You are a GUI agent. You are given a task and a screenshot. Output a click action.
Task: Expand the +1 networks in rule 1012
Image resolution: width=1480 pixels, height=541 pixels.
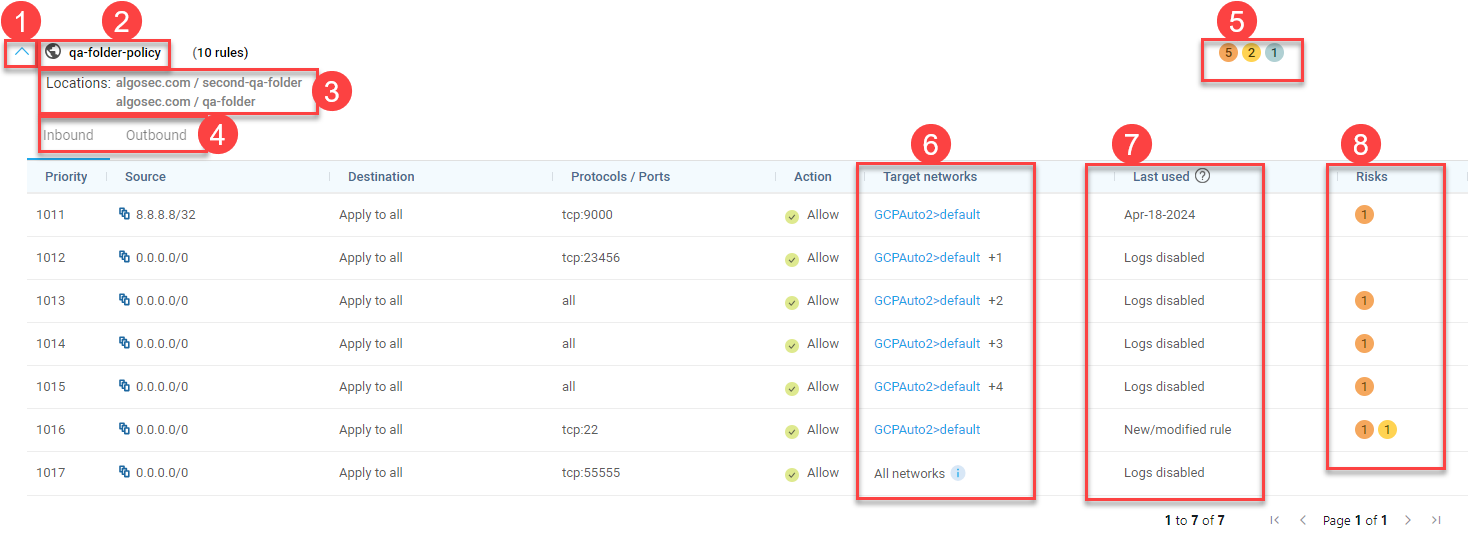click(995, 258)
